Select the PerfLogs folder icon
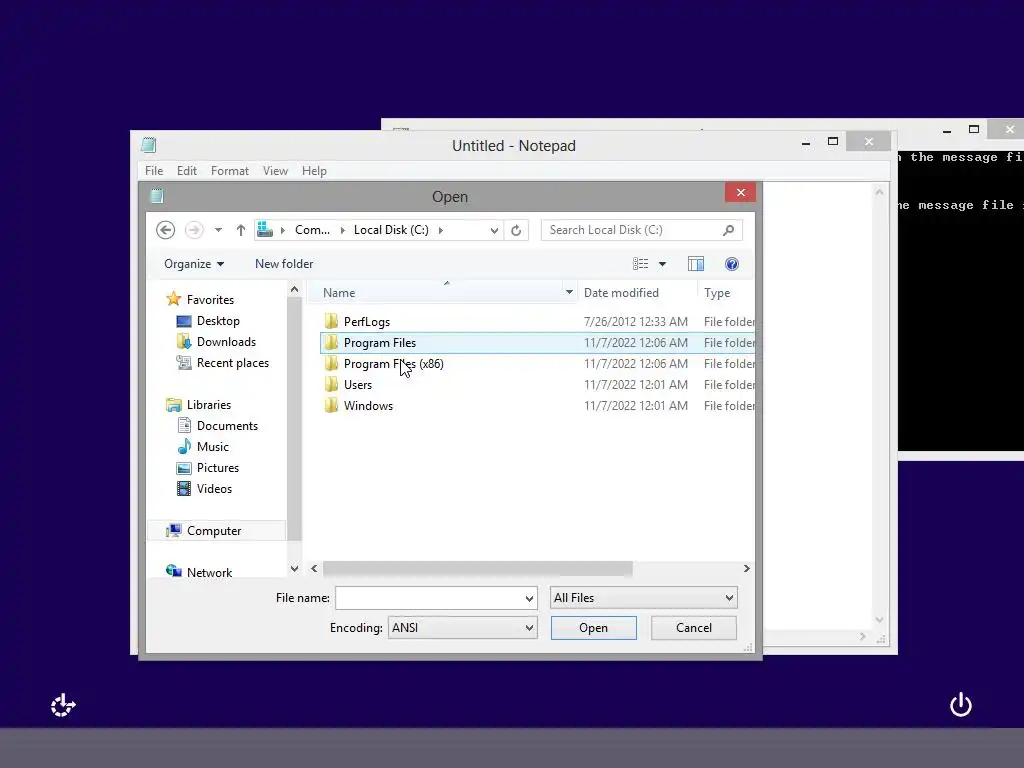Image resolution: width=1024 pixels, height=768 pixels. [332, 321]
